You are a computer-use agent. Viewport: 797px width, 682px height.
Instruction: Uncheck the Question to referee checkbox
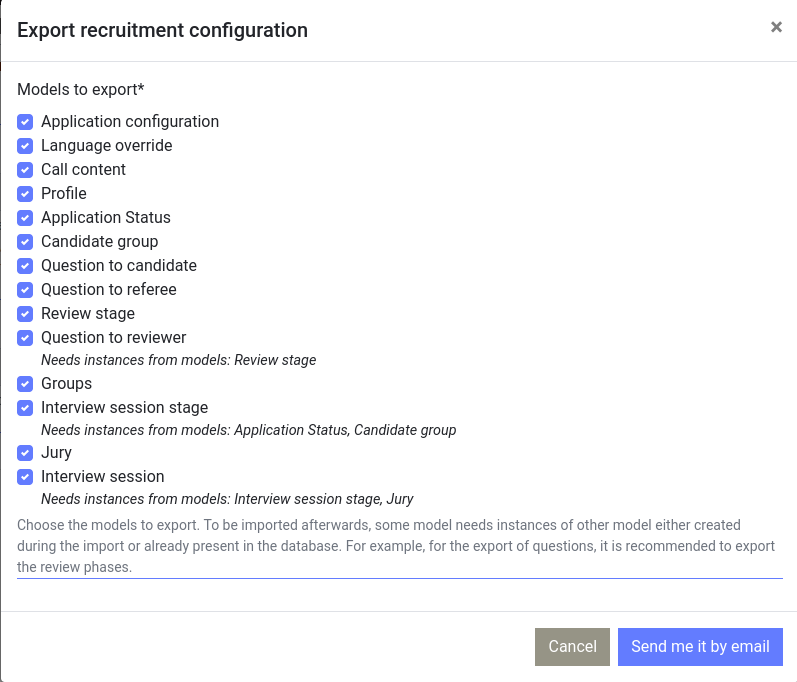point(25,290)
